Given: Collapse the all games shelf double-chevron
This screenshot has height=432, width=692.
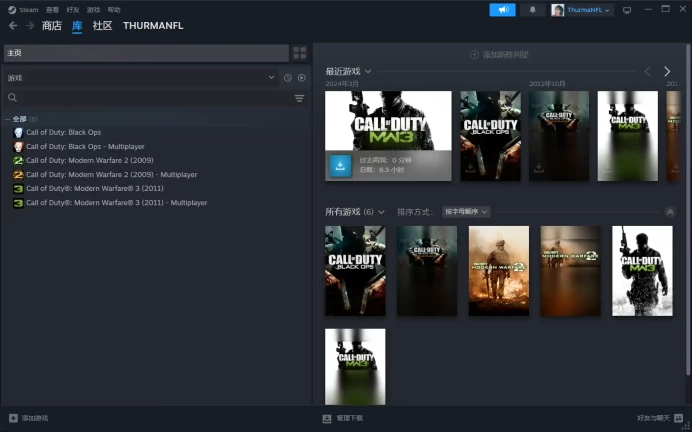Looking at the screenshot, I should [x=669, y=212].
